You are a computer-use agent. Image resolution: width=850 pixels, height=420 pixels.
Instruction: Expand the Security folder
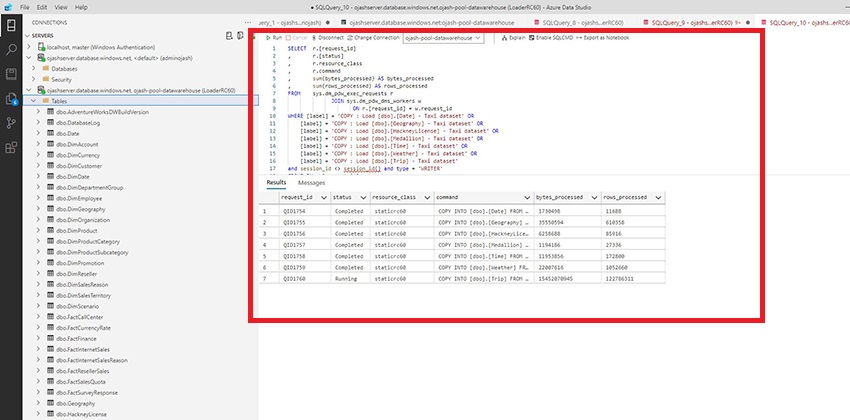point(34,80)
